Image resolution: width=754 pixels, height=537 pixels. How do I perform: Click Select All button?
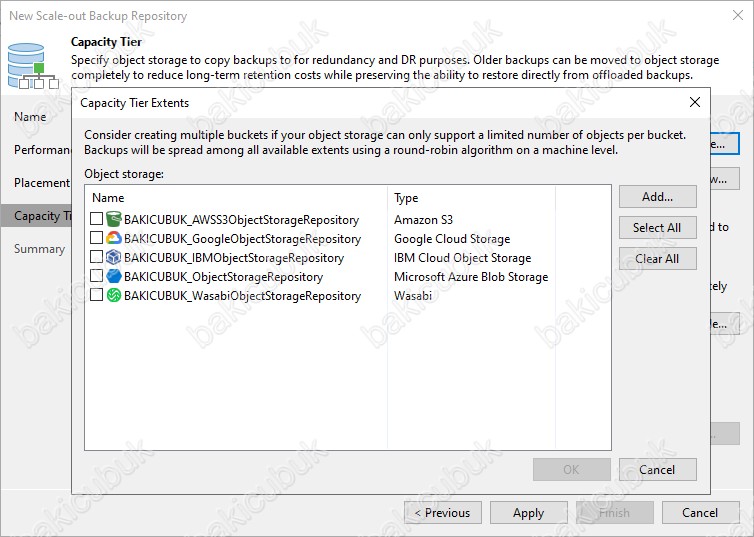click(657, 227)
